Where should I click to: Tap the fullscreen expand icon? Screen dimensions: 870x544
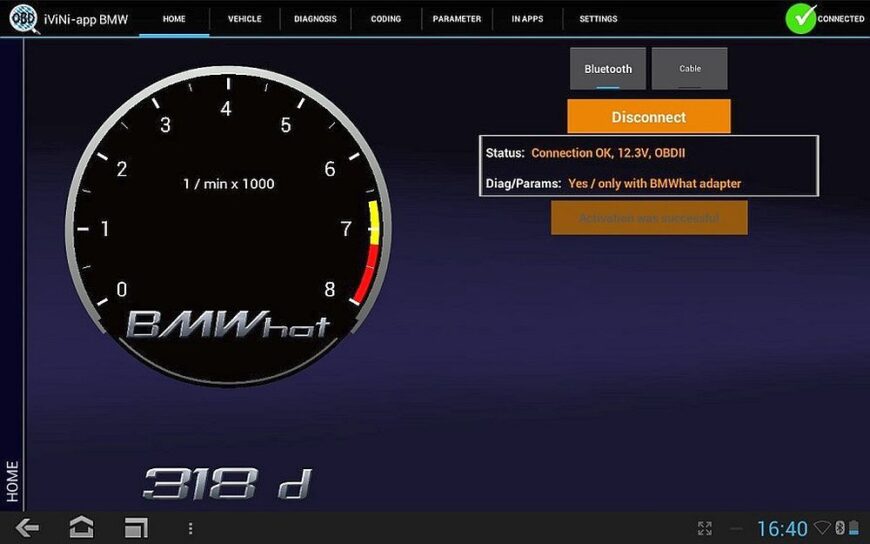pyautogui.click(x=704, y=528)
